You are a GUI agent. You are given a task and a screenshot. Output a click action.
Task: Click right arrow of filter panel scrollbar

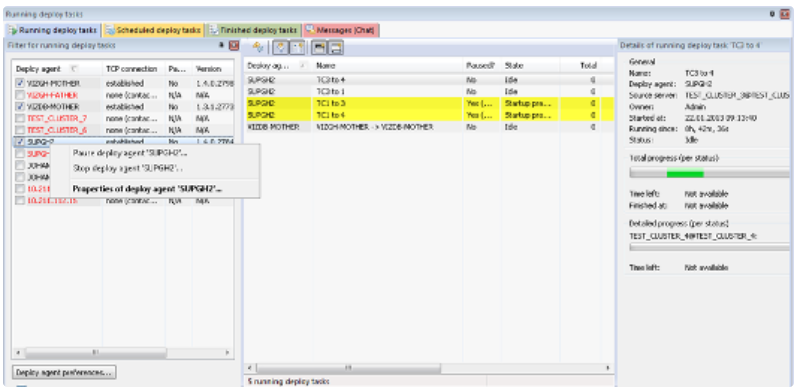227,353
